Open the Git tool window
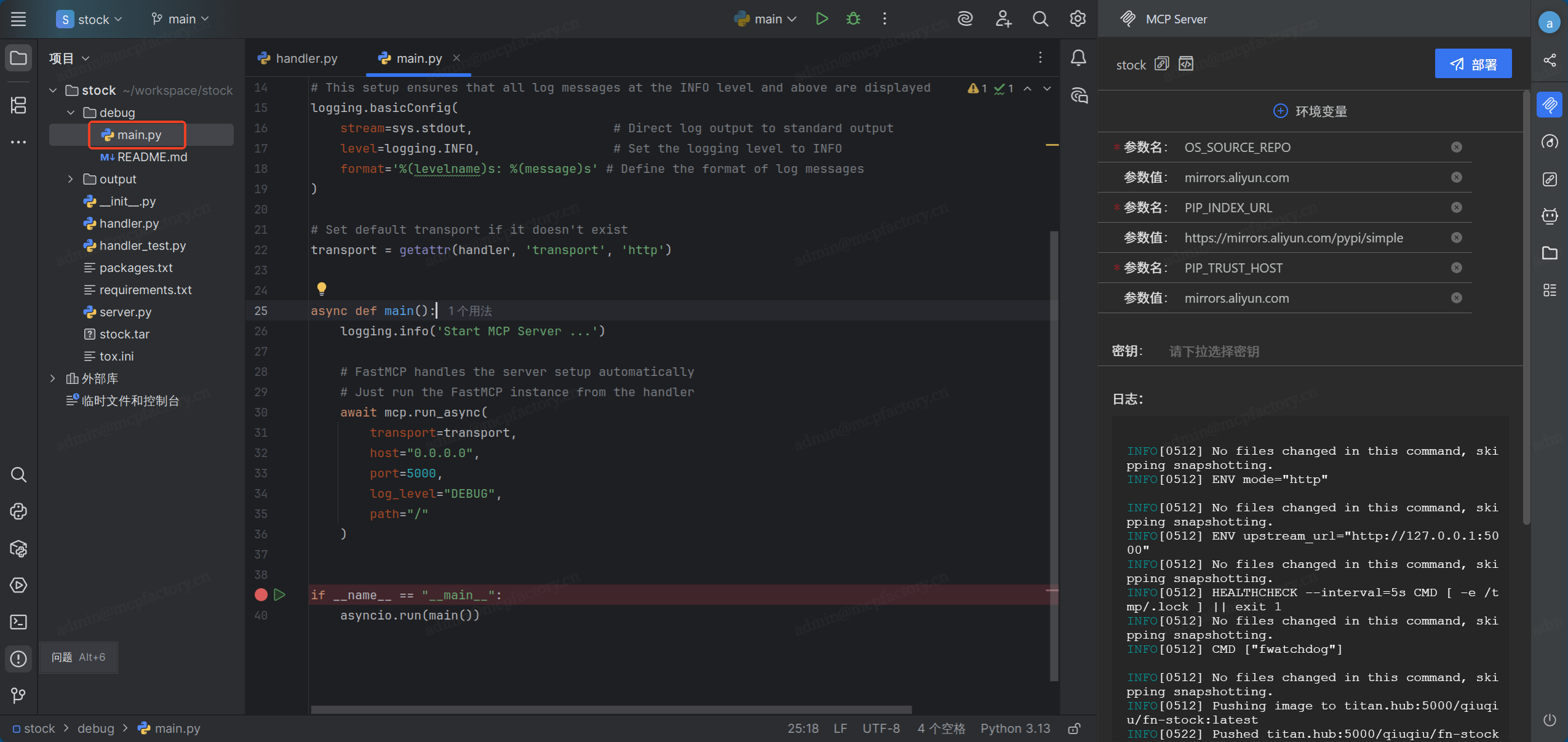Image resolution: width=1568 pixels, height=742 pixels. pyautogui.click(x=18, y=696)
